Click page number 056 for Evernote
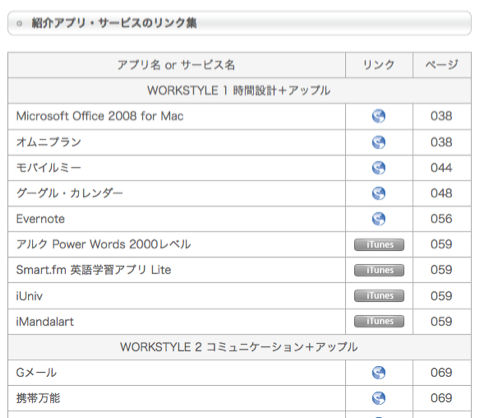This screenshot has height=418, width=480. pyautogui.click(x=441, y=219)
